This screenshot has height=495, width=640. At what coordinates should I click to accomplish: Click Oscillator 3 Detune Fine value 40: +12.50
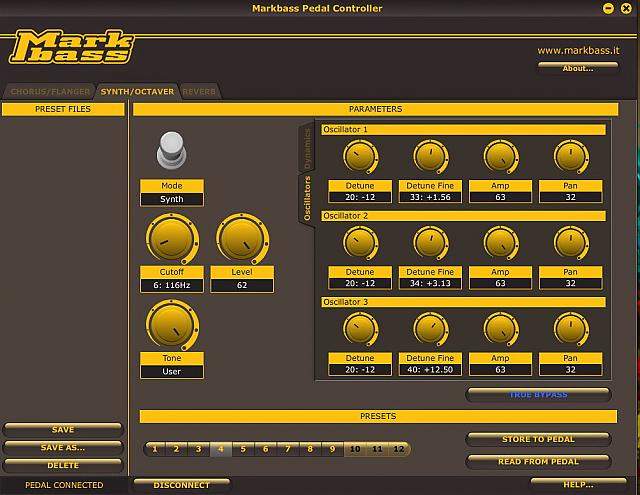430,369
